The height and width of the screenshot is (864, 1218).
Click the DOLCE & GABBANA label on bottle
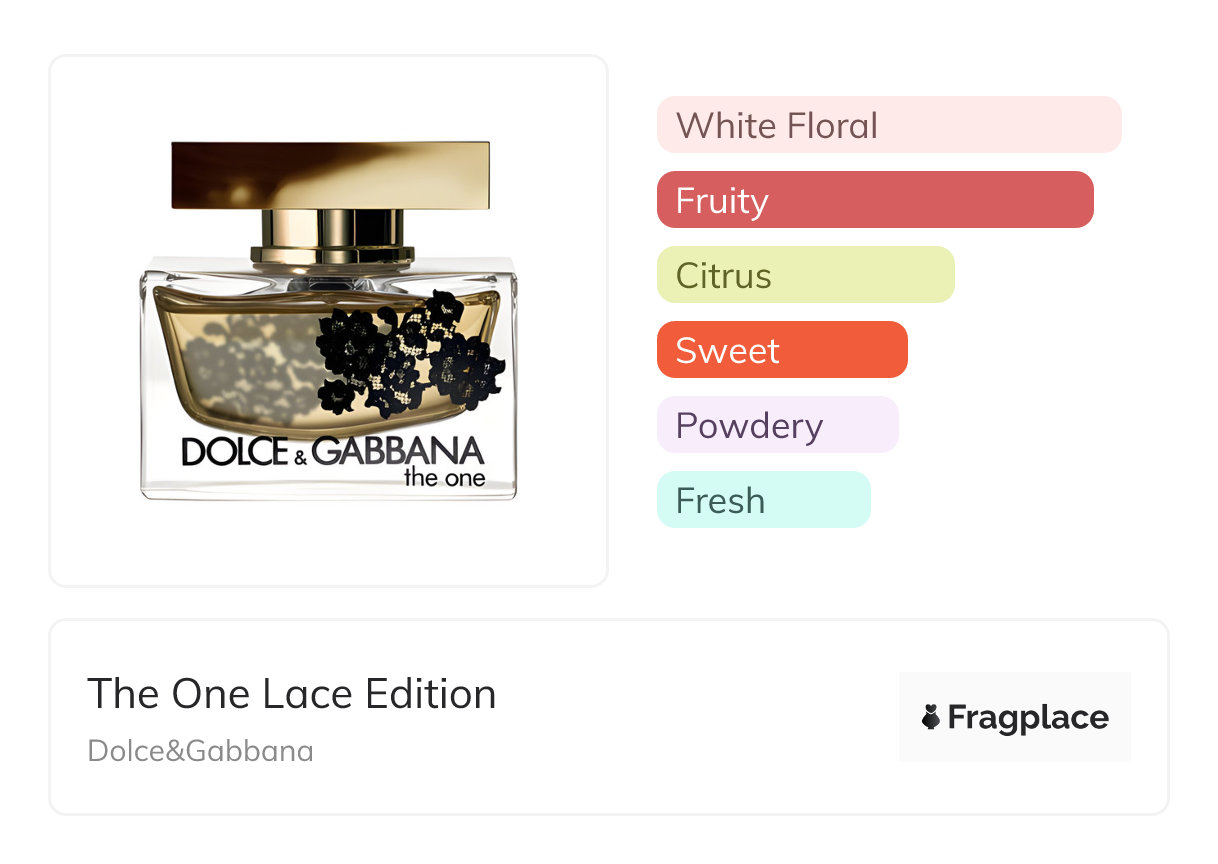tap(332, 452)
